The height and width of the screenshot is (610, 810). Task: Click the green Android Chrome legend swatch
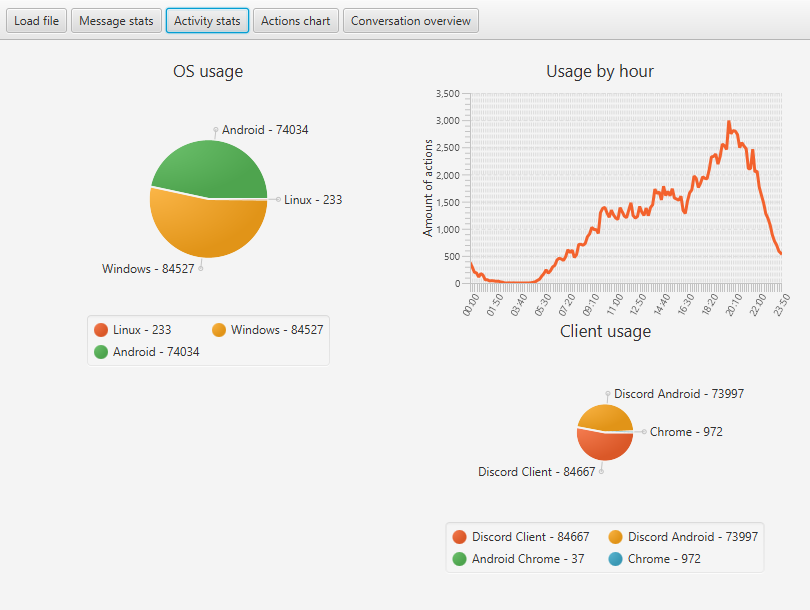[x=459, y=559]
